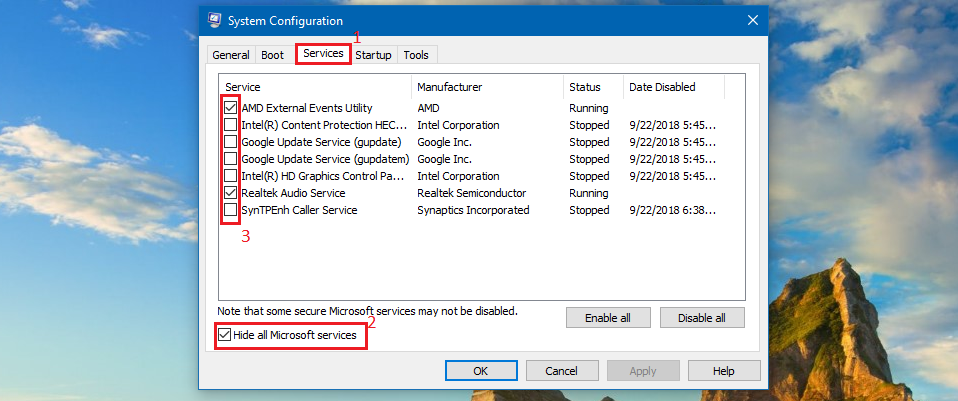Tick the Google Update Service (gupdatem) checkbox
Screen dimensions: 958x401
pyautogui.click(x=231, y=159)
